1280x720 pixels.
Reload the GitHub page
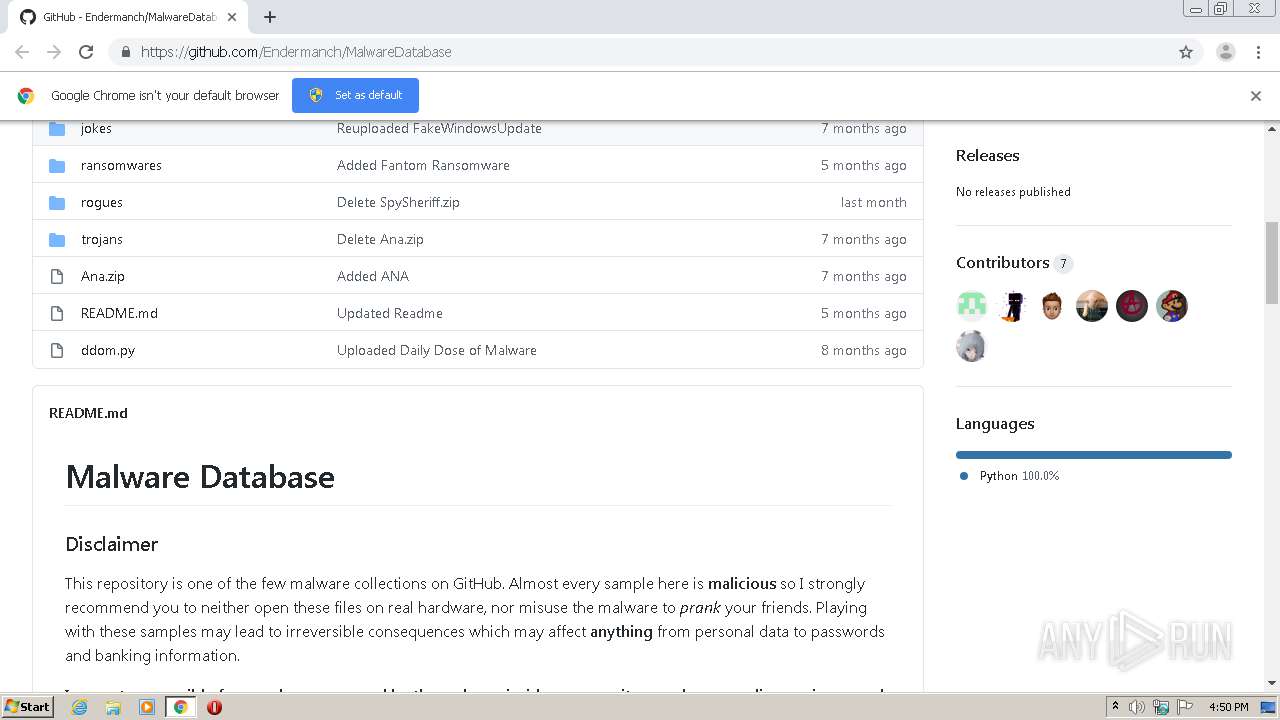pyautogui.click(x=86, y=52)
